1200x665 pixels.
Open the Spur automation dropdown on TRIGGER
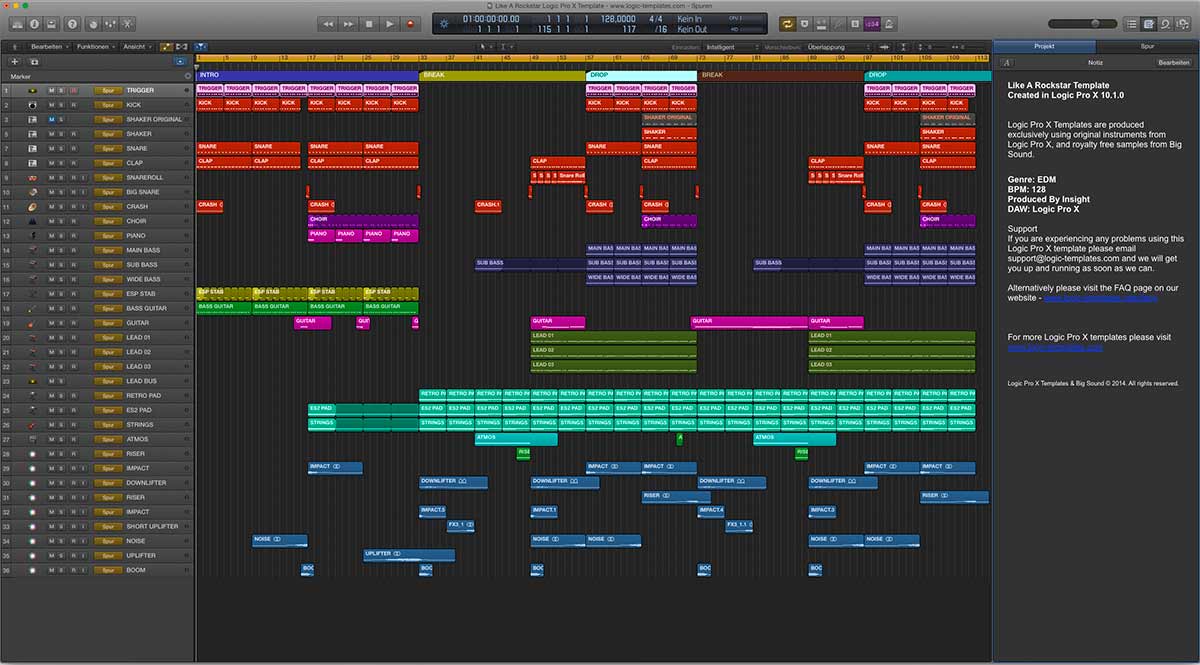click(x=108, y=91)
